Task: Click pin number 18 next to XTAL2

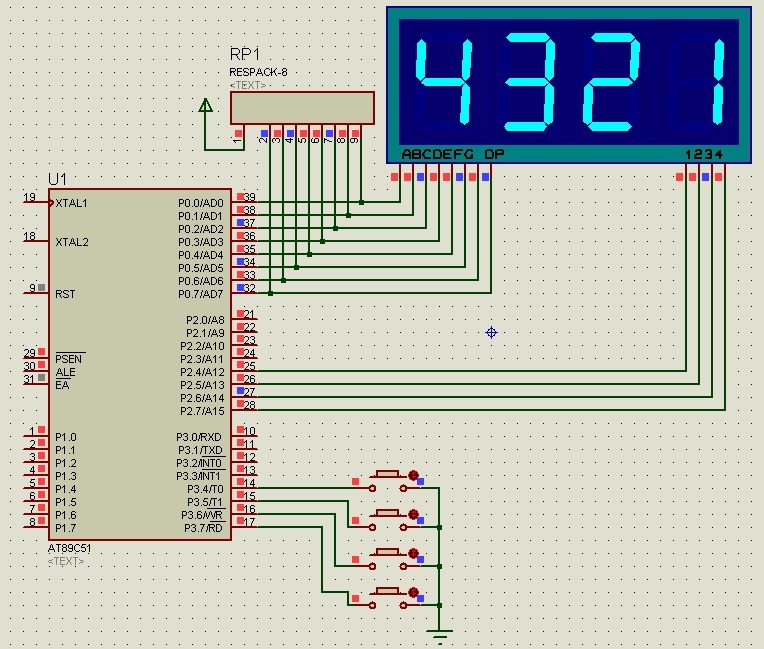Action: [29, 236]
